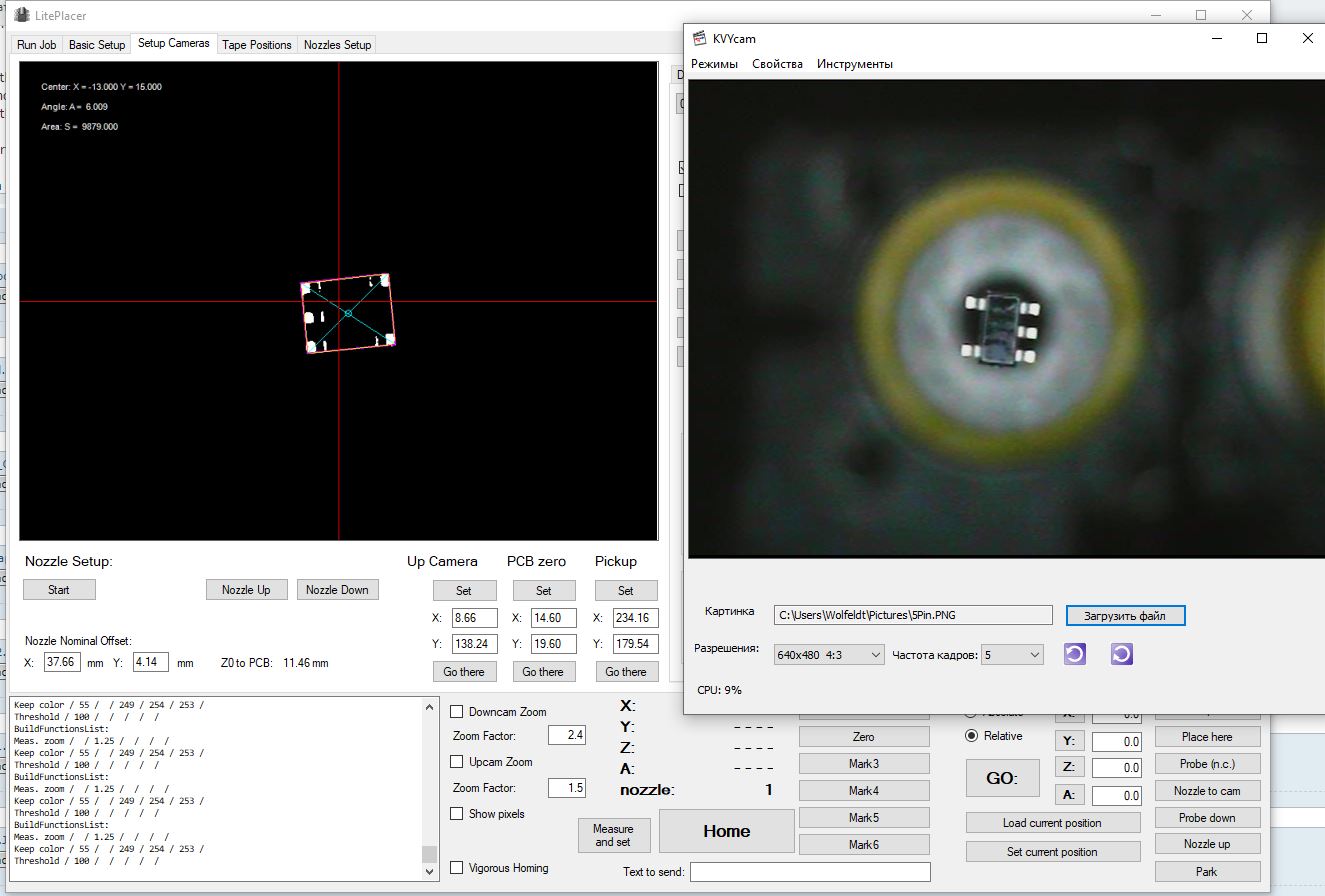Switch to the Nozzles Setup tab
The image size is (1325, 896).
[x=337, y=45]
